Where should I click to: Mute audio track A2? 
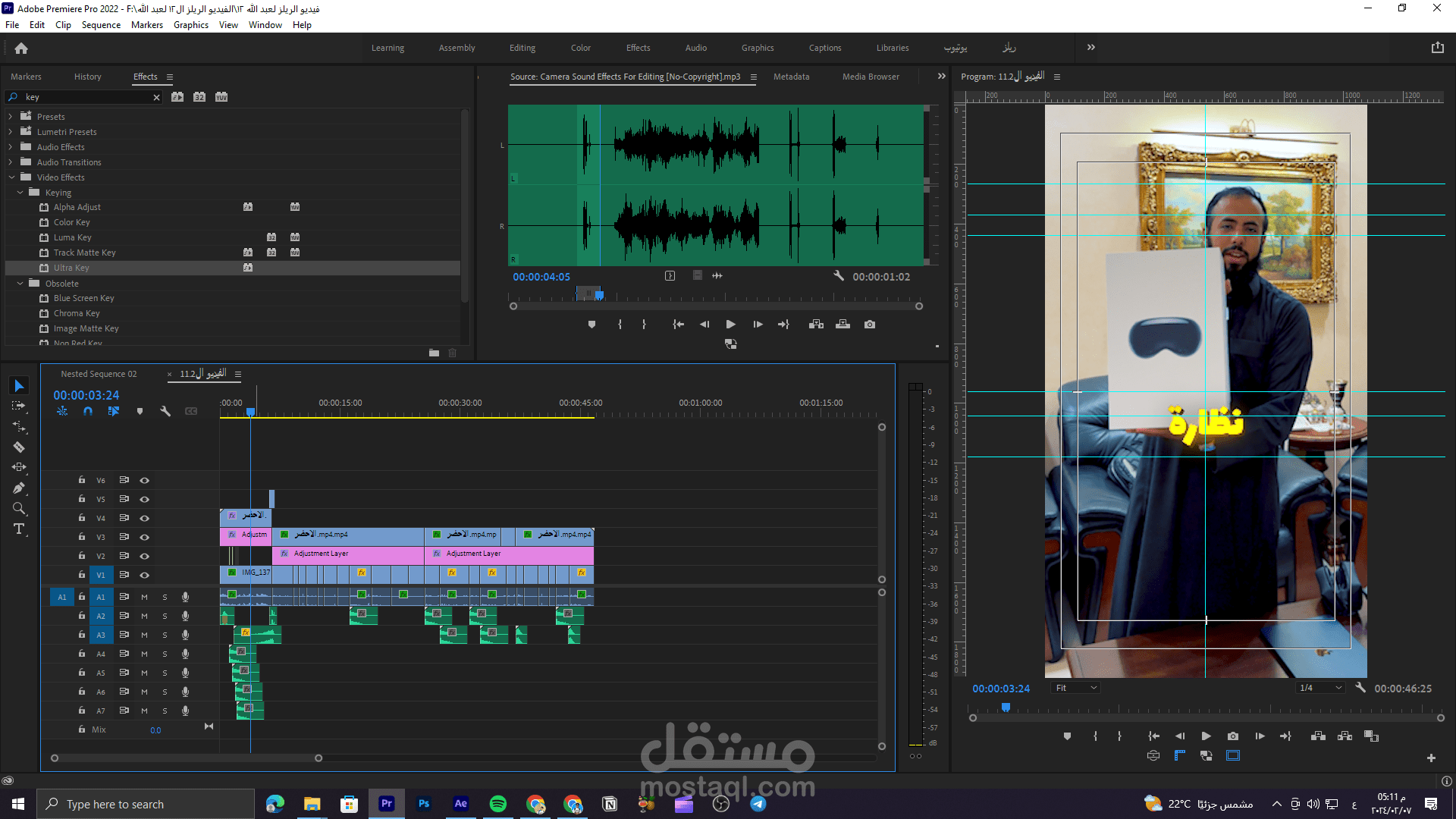pos(144,617)
